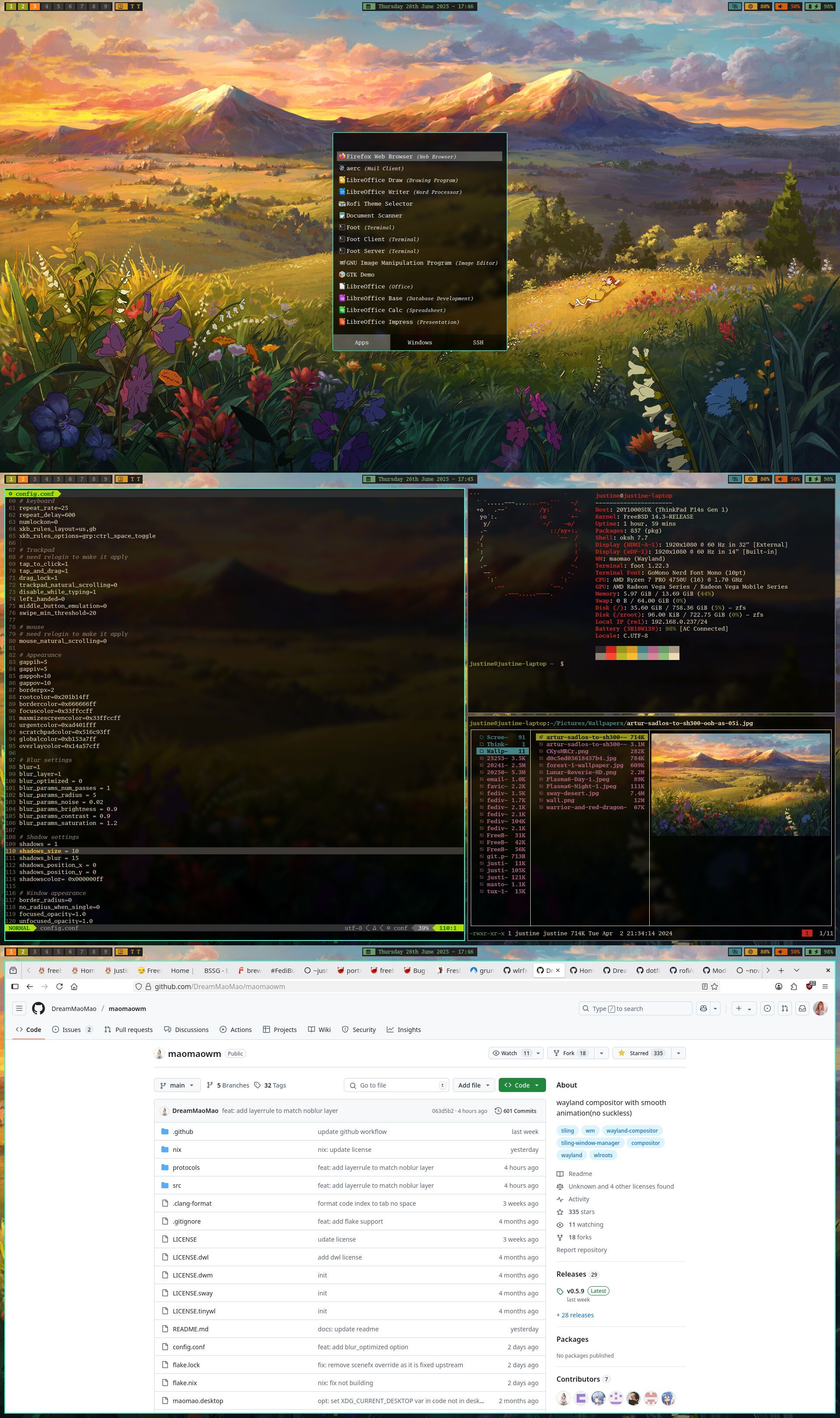Fork the maomaowm repository

tap(570, 1053)
